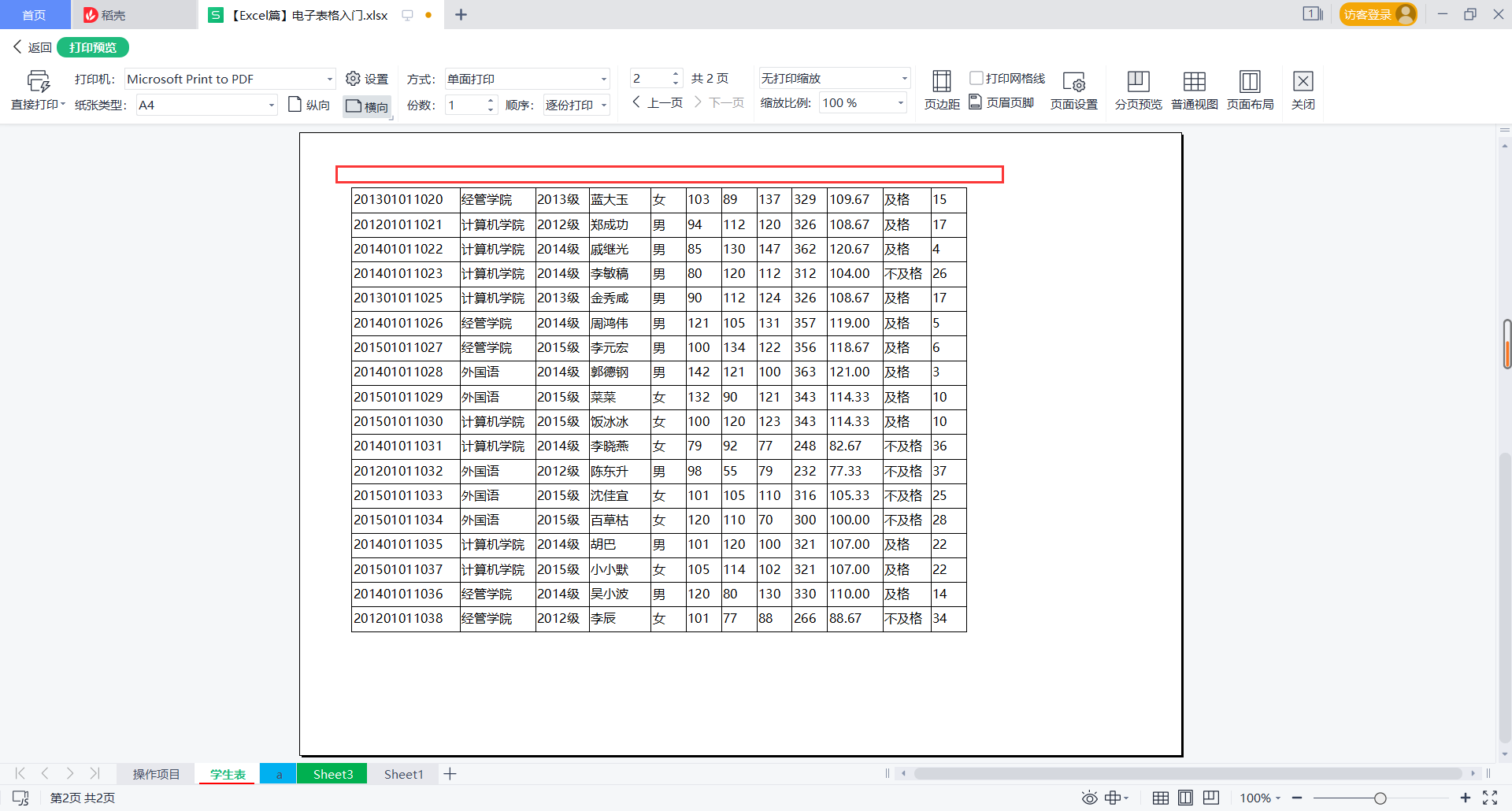Enable print gridlines 打印网格线 checkbox
The image size is (1512, 811).
pos(976,78)
